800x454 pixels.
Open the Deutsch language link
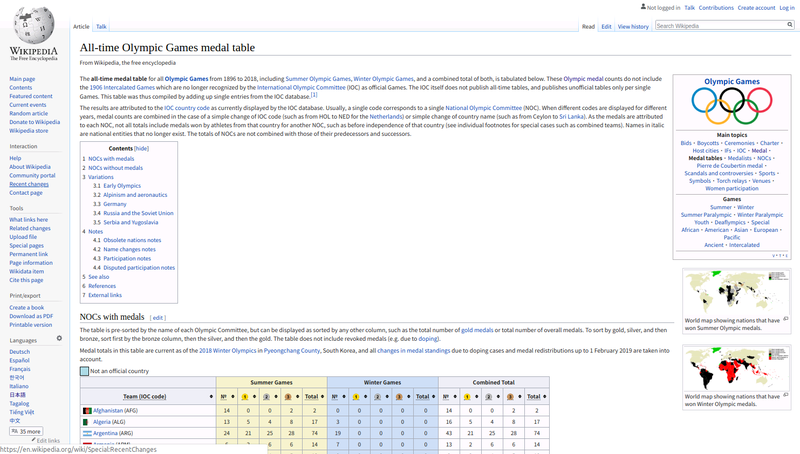19,352
